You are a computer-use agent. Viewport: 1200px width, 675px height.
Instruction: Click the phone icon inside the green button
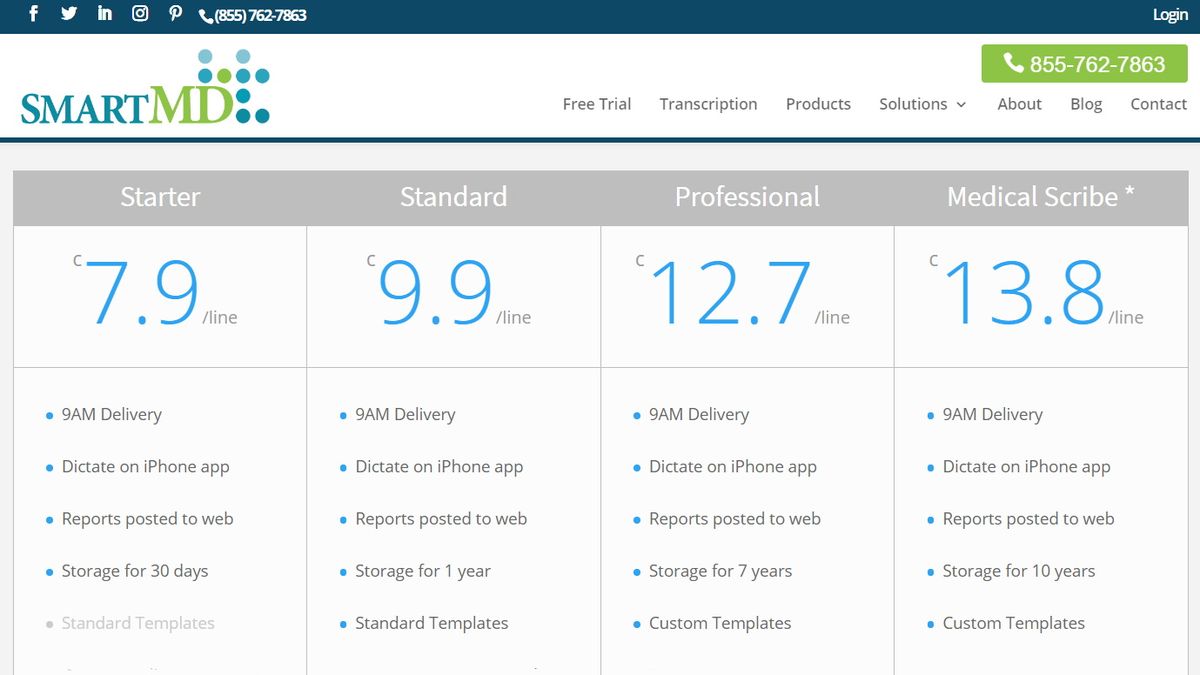coord(1013,63)
